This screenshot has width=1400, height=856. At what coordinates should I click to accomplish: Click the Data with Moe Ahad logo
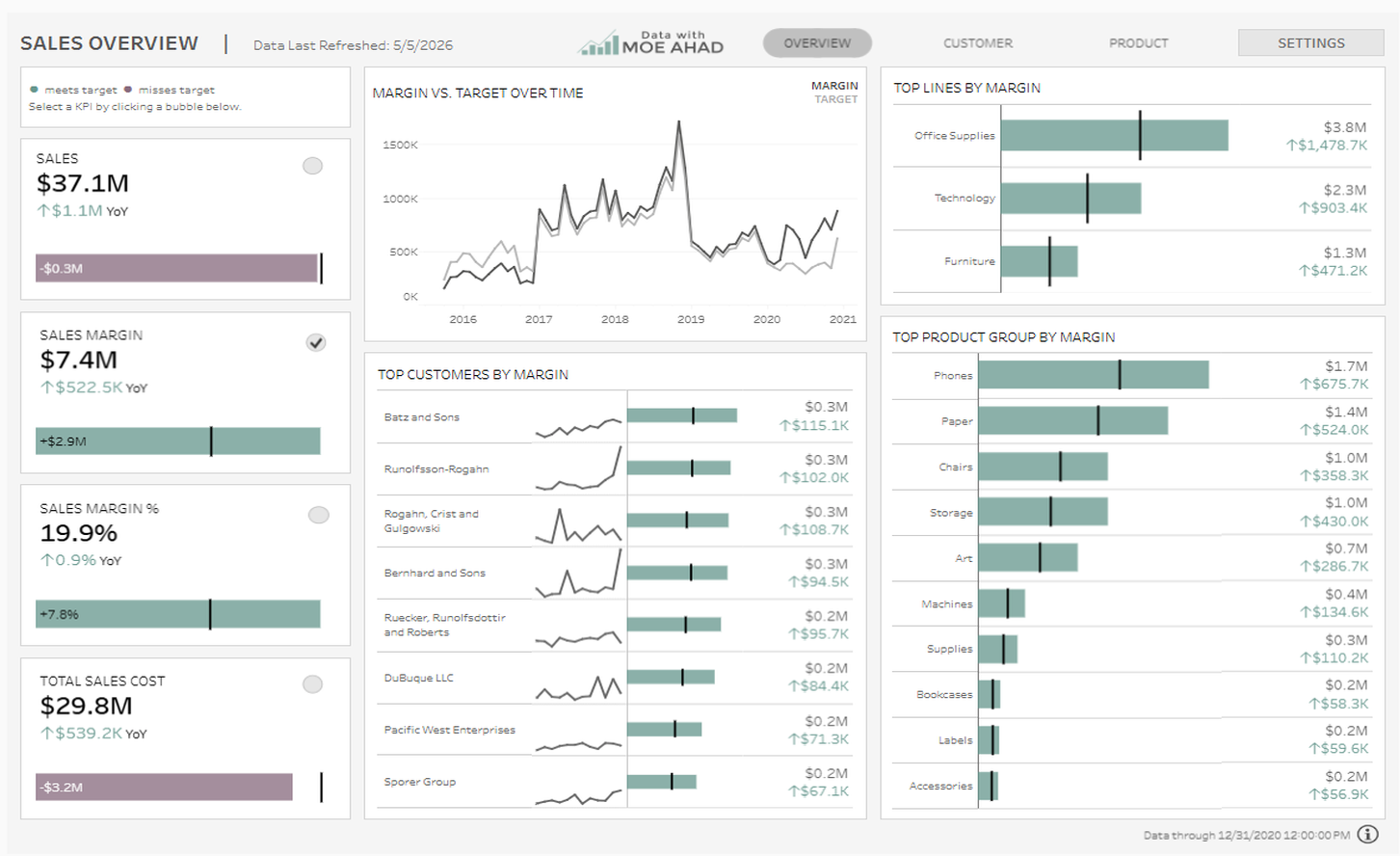point(651,42)
